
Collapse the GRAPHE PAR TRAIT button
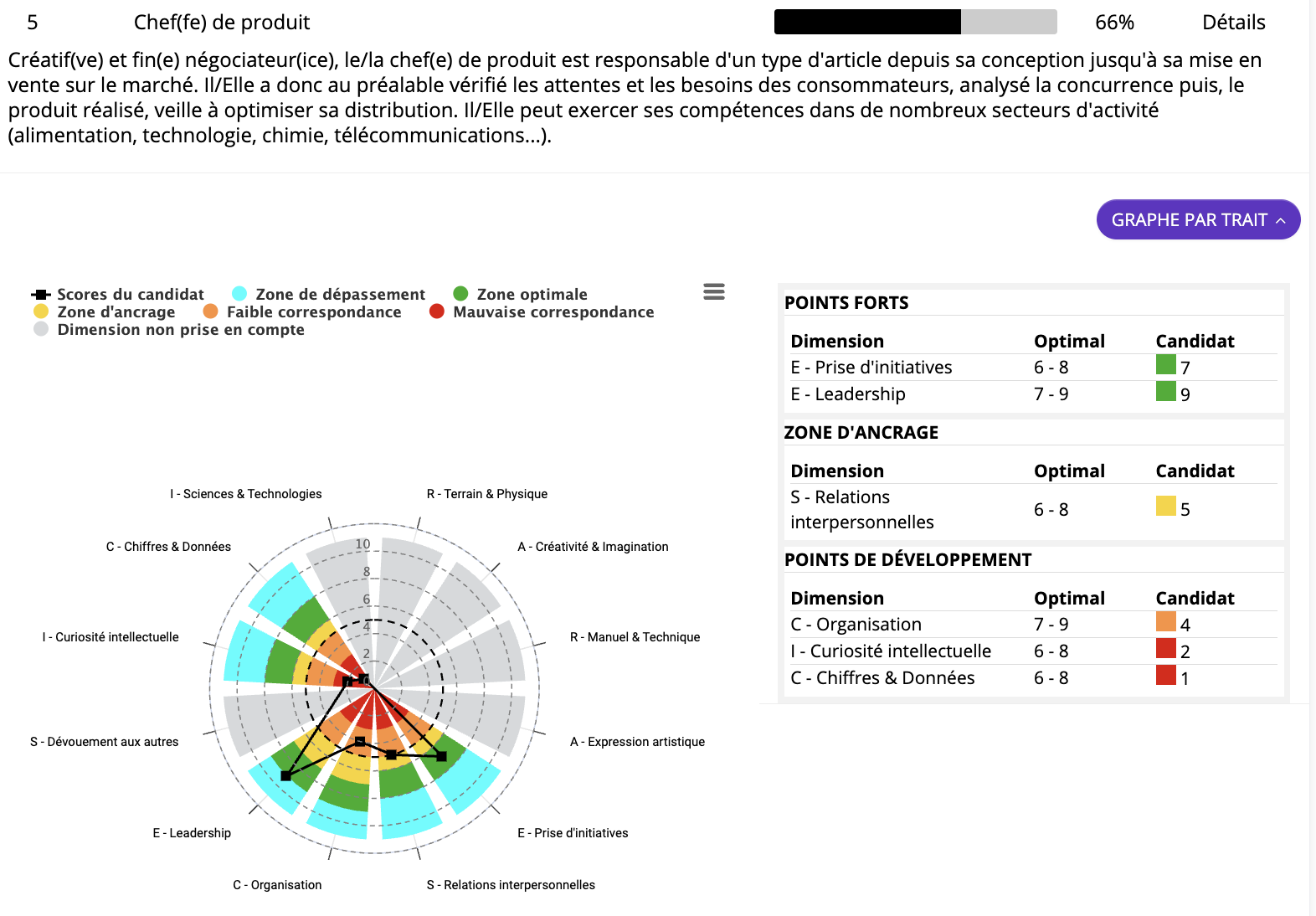[x=1198, y=219]
